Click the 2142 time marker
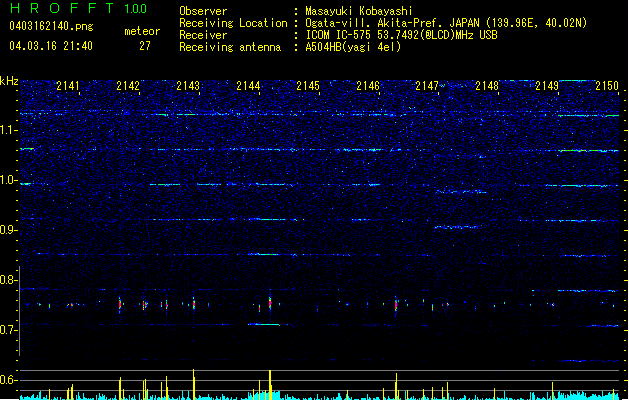 (128, 86)
